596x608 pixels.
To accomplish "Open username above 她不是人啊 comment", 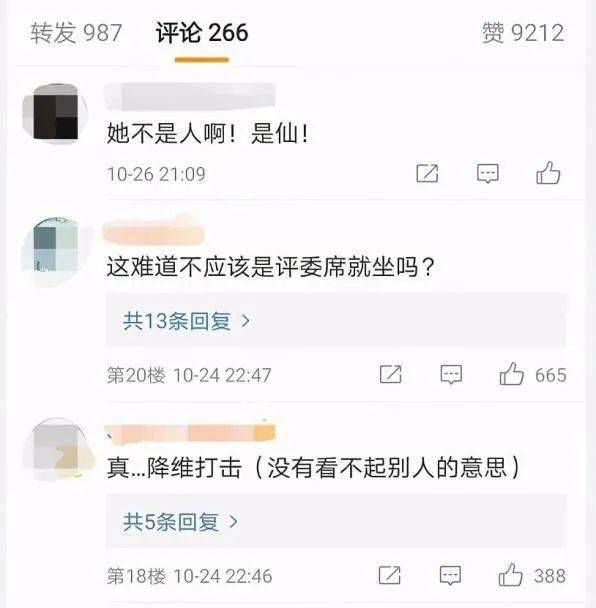I will pyautogui.click(x=190, y=96).
